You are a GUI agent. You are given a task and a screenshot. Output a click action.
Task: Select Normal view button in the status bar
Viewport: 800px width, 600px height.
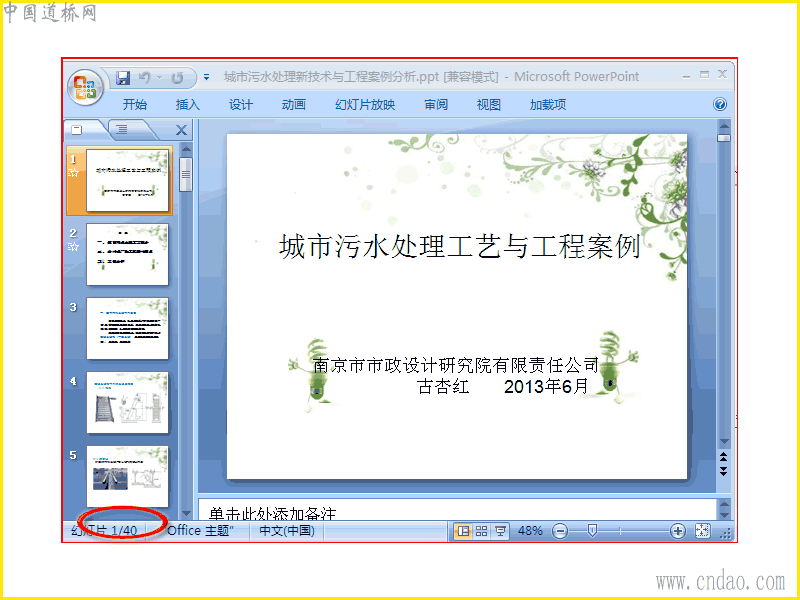coord(463,531)
